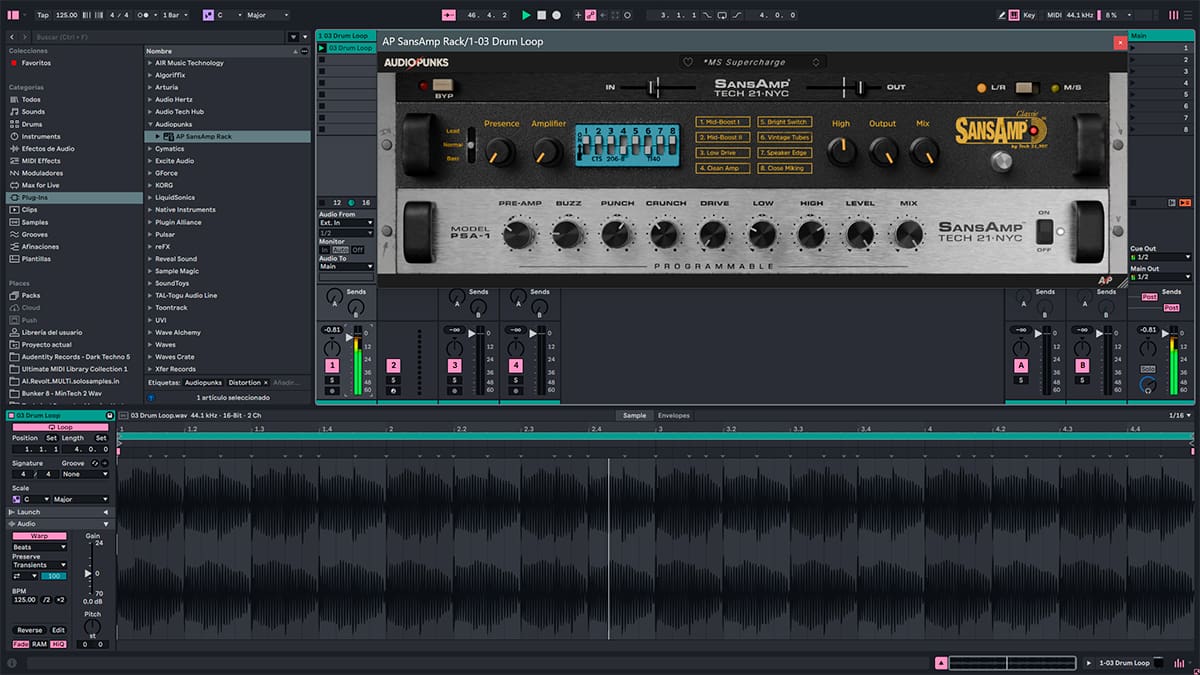
Task: Click the pink track 3 activator button
Action: point(455,366)
